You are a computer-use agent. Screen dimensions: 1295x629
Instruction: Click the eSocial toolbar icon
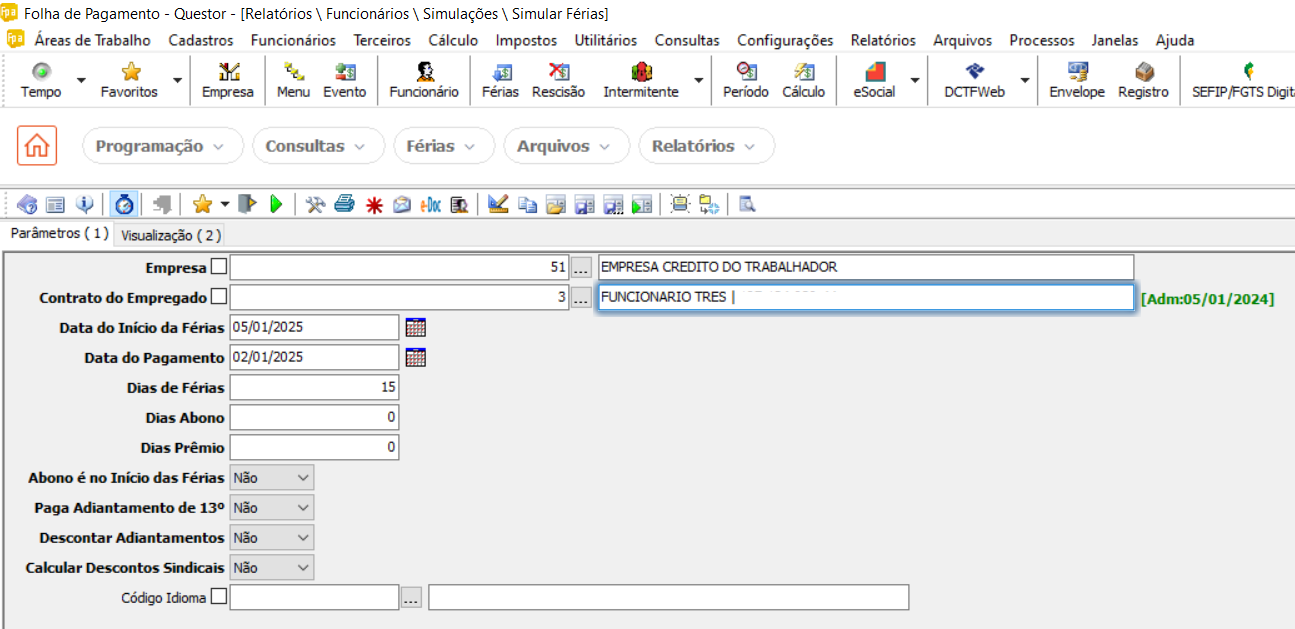874,80
